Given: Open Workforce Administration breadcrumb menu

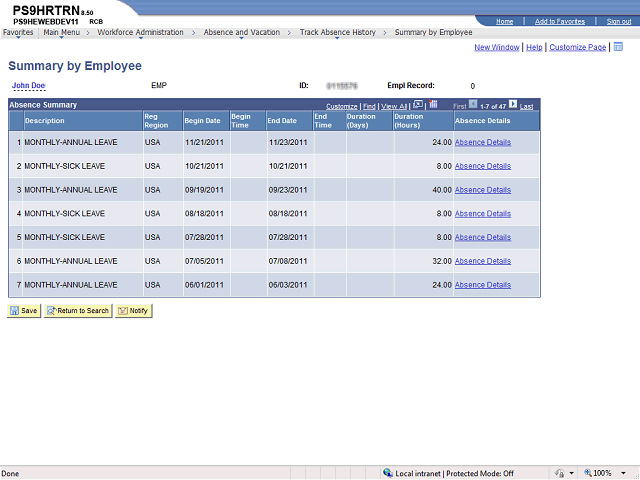Looking at the screenshot, I should pyautogui.click(x=140, y=33).
